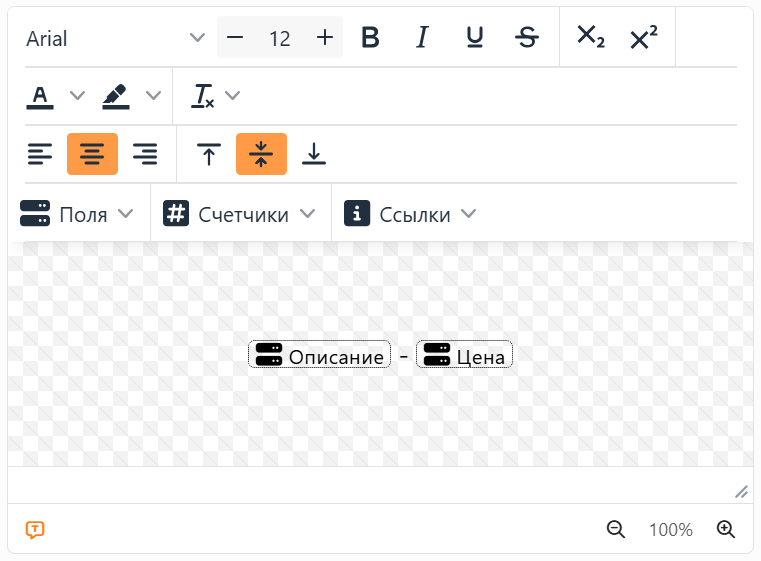
Task: Select the Описание field chip
Action: pyautogui.click(x=319, y=355)
